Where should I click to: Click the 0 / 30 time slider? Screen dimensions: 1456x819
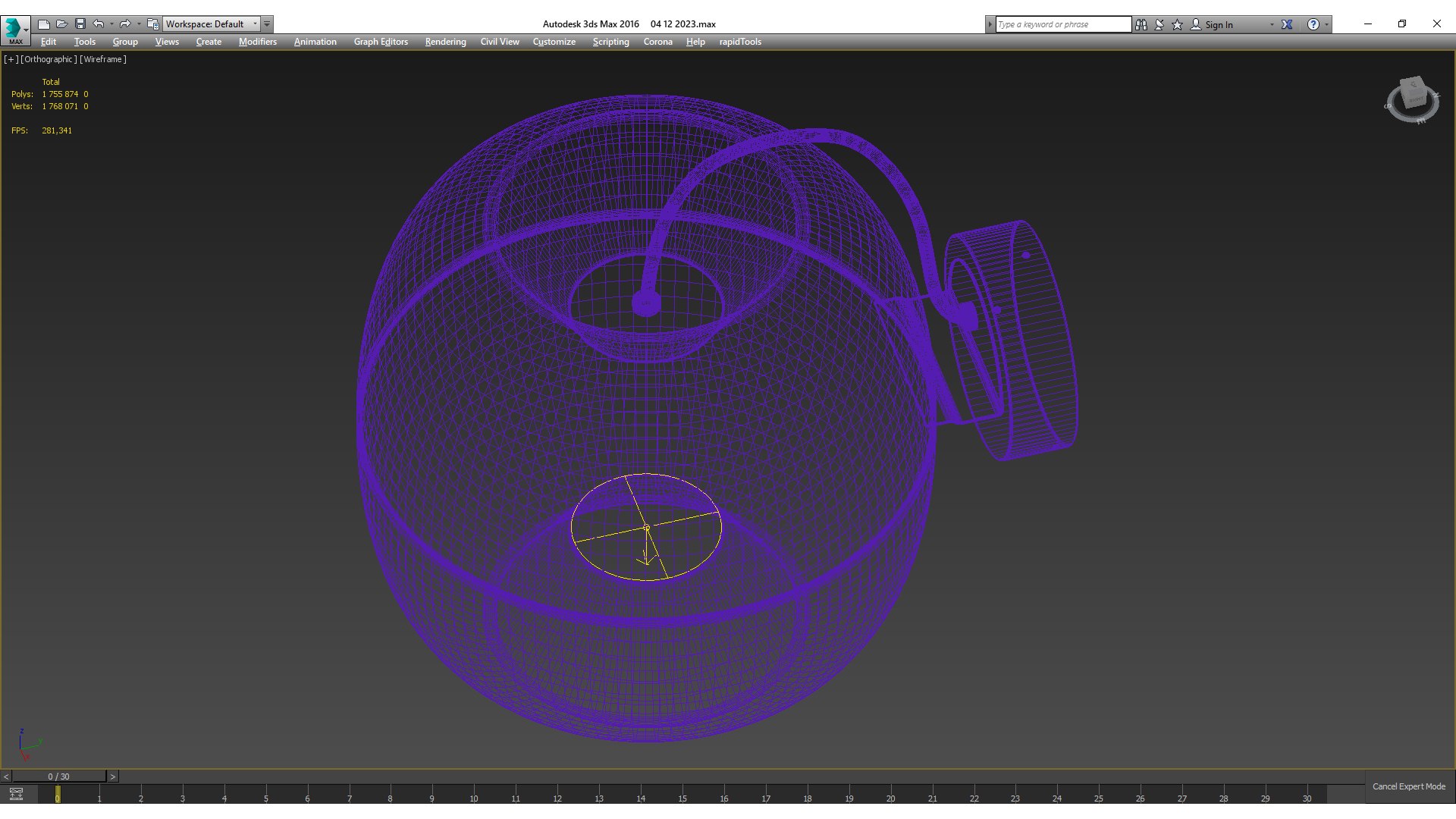[x=59, y=777]
